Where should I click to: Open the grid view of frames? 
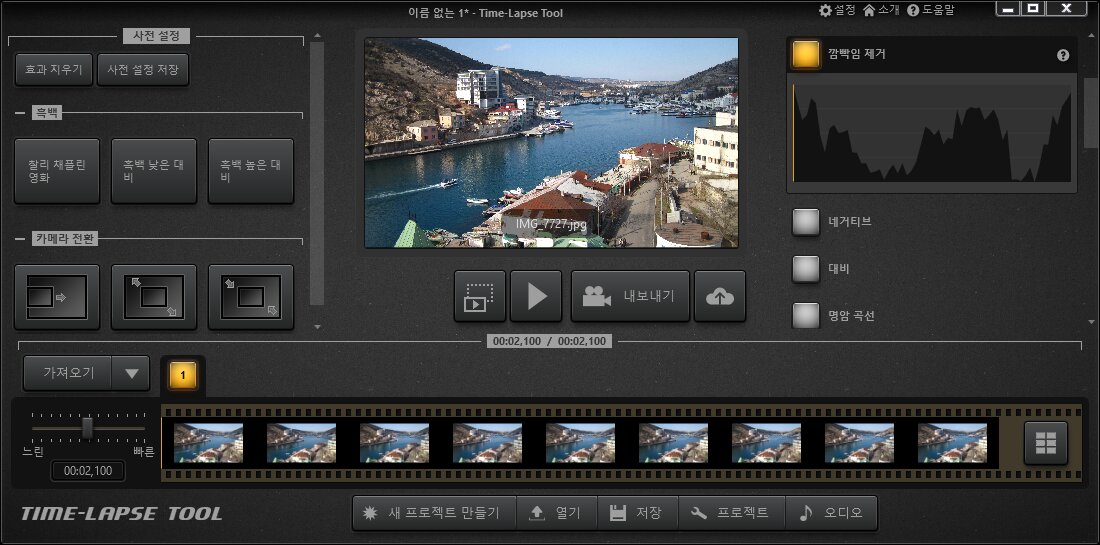tap(1046, 443)
